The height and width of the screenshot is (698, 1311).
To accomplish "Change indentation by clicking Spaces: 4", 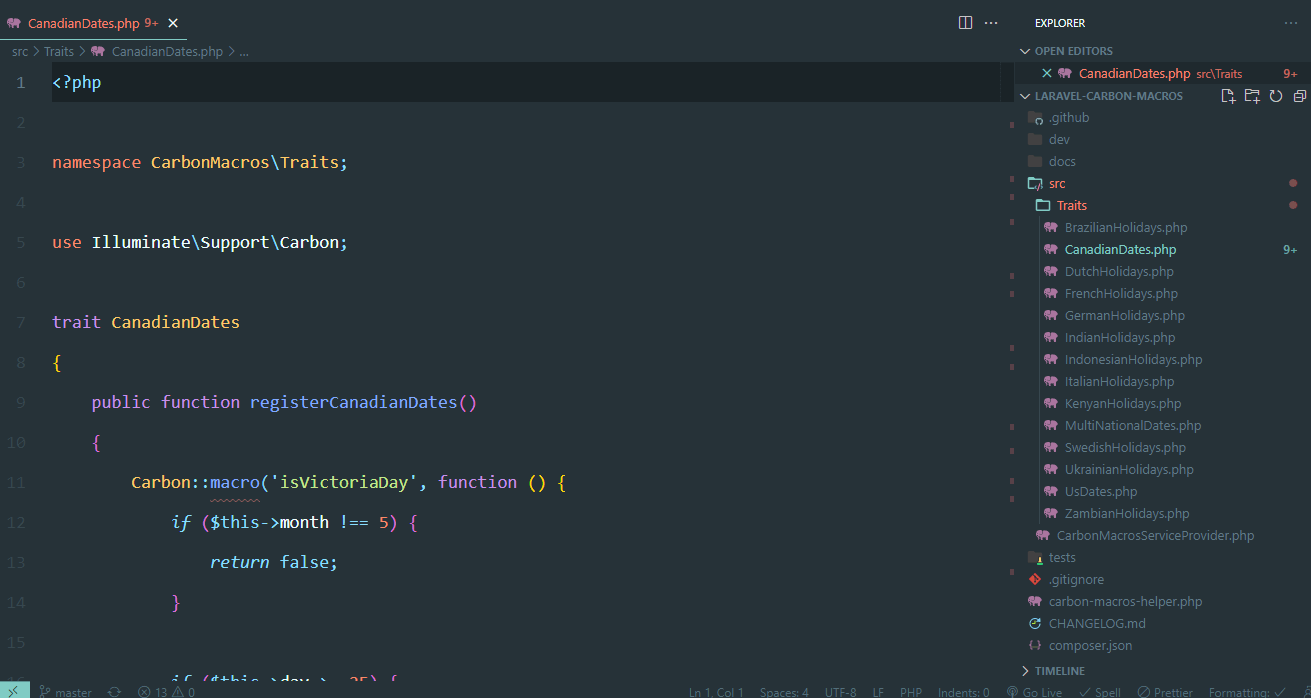I will [783, 691].
